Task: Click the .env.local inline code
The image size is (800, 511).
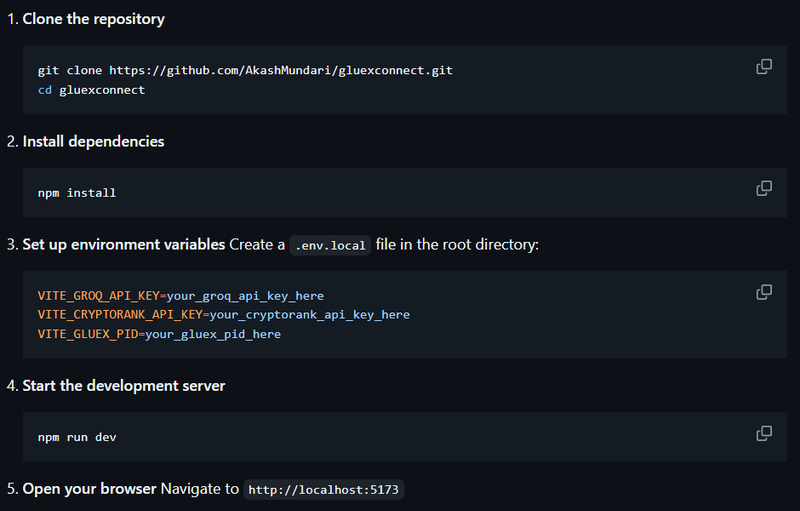Action: click(x=330, y=246)
